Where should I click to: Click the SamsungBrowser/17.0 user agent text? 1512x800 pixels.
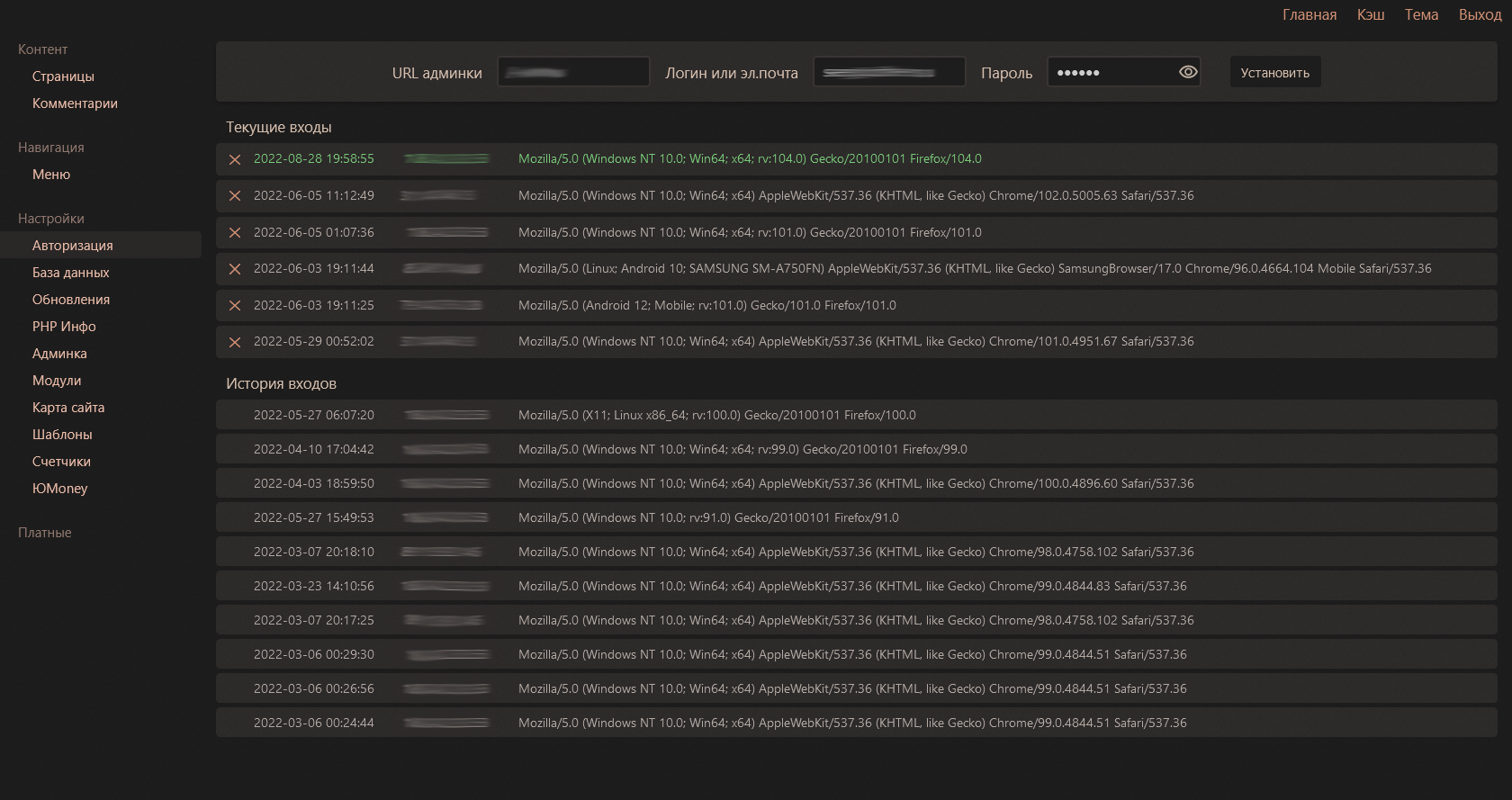click(975, 268)
